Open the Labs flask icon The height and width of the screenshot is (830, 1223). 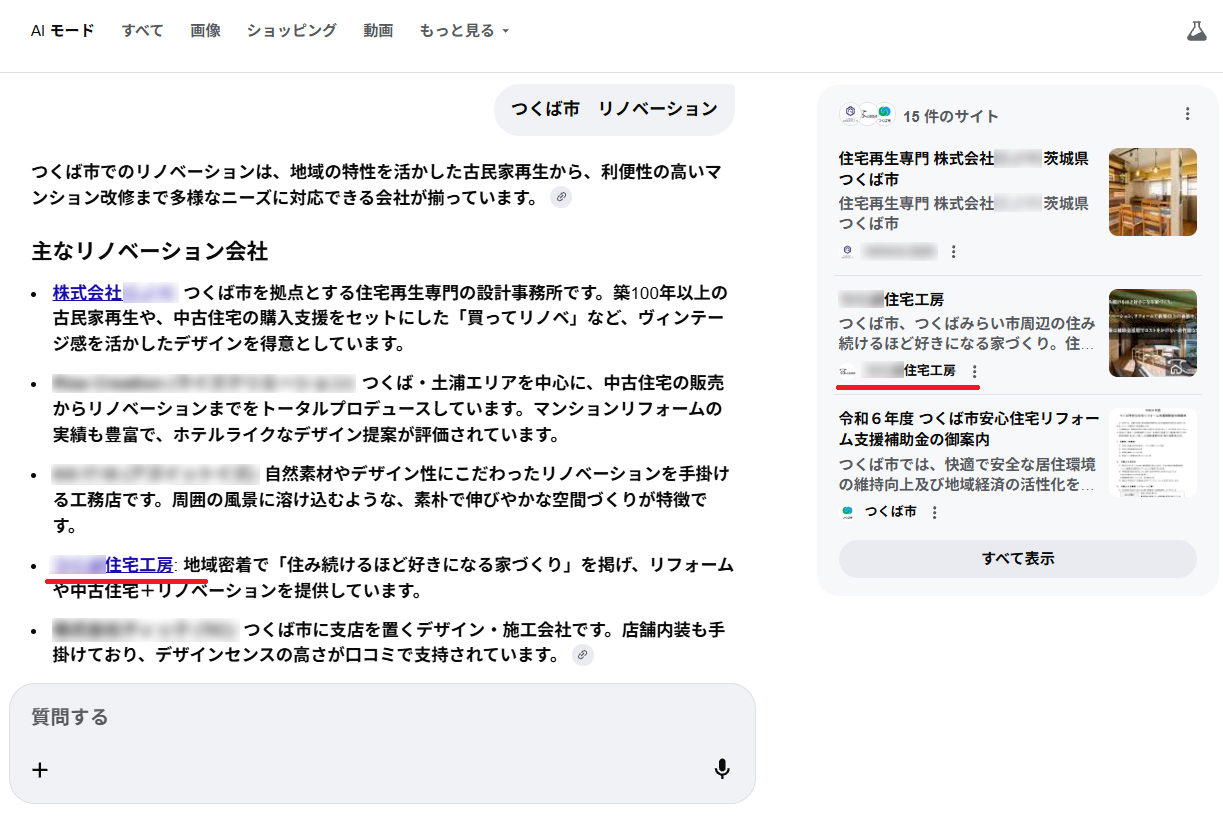1197,31
